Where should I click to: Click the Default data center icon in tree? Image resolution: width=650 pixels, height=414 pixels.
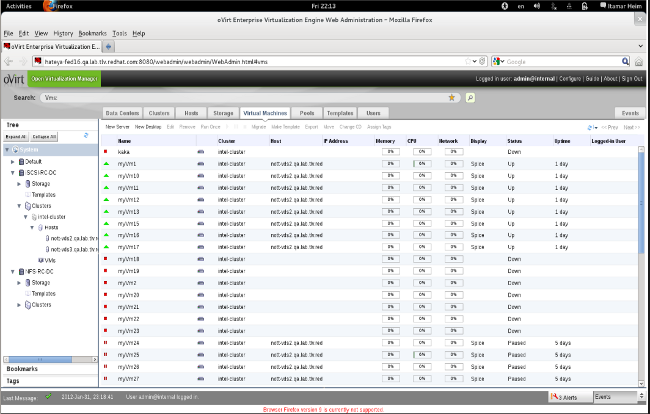point(21,161)
